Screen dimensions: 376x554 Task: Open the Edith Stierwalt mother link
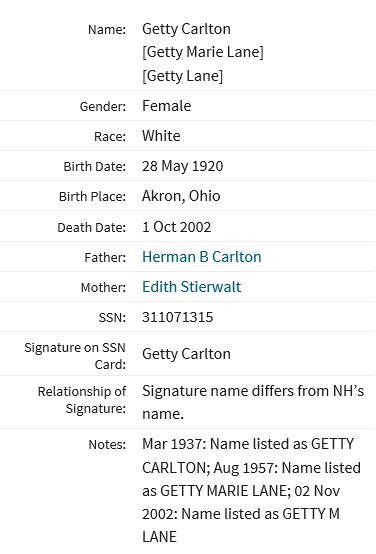[192, 287]
